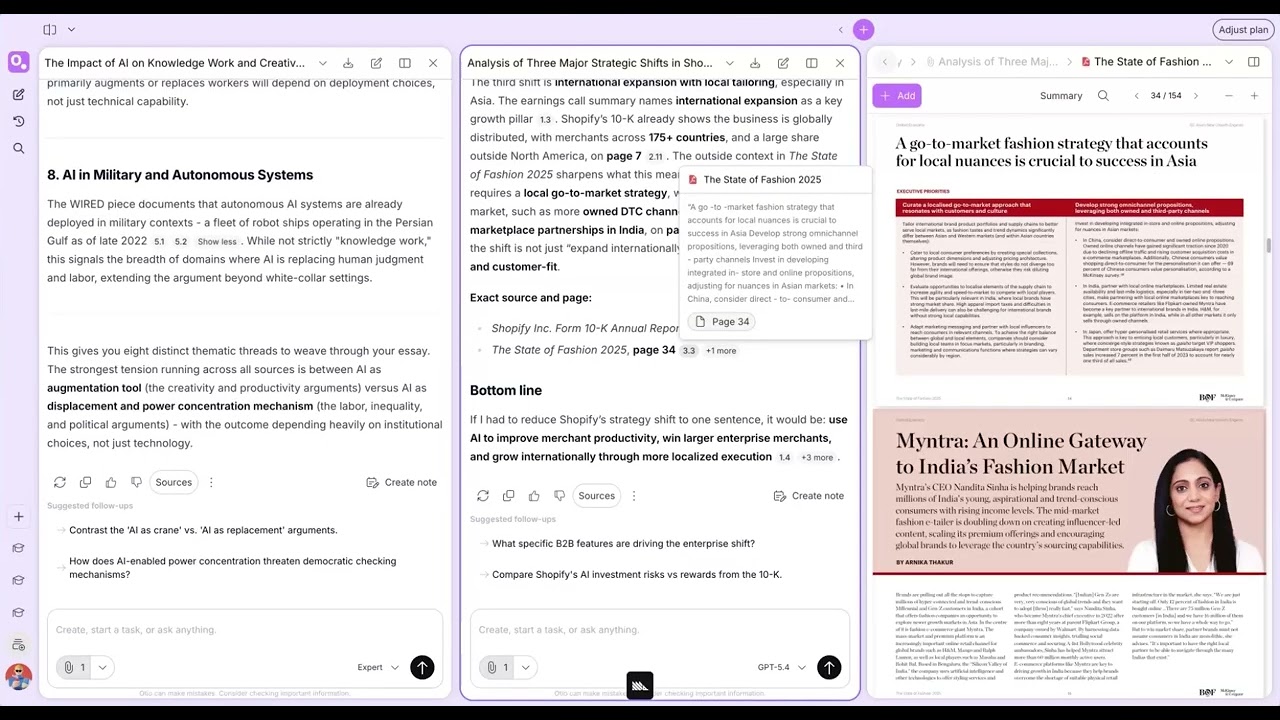This screenshot has height=720, width=1280.
Task: Open the user avatar profile
Action: click(18, 677)
